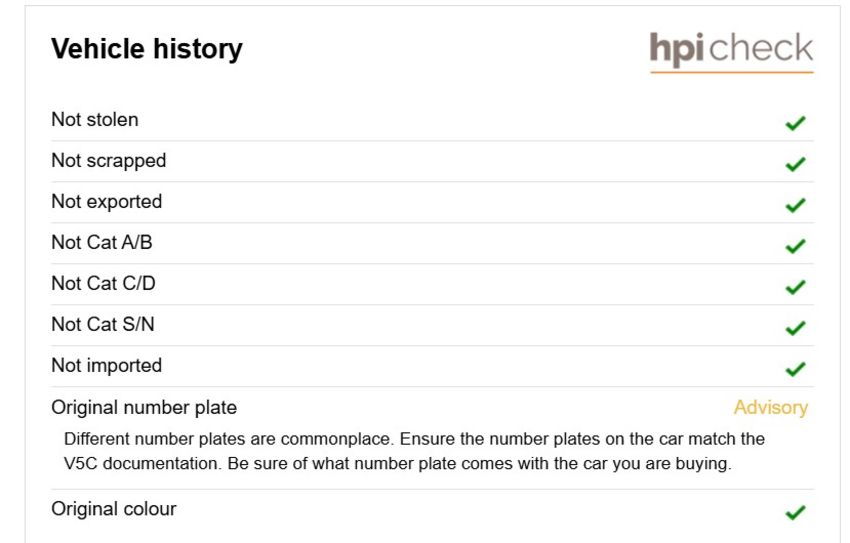This screenshot has height=543, width=850.
Task: Select the Not Cat S/N label
Action: click(102, 324)
